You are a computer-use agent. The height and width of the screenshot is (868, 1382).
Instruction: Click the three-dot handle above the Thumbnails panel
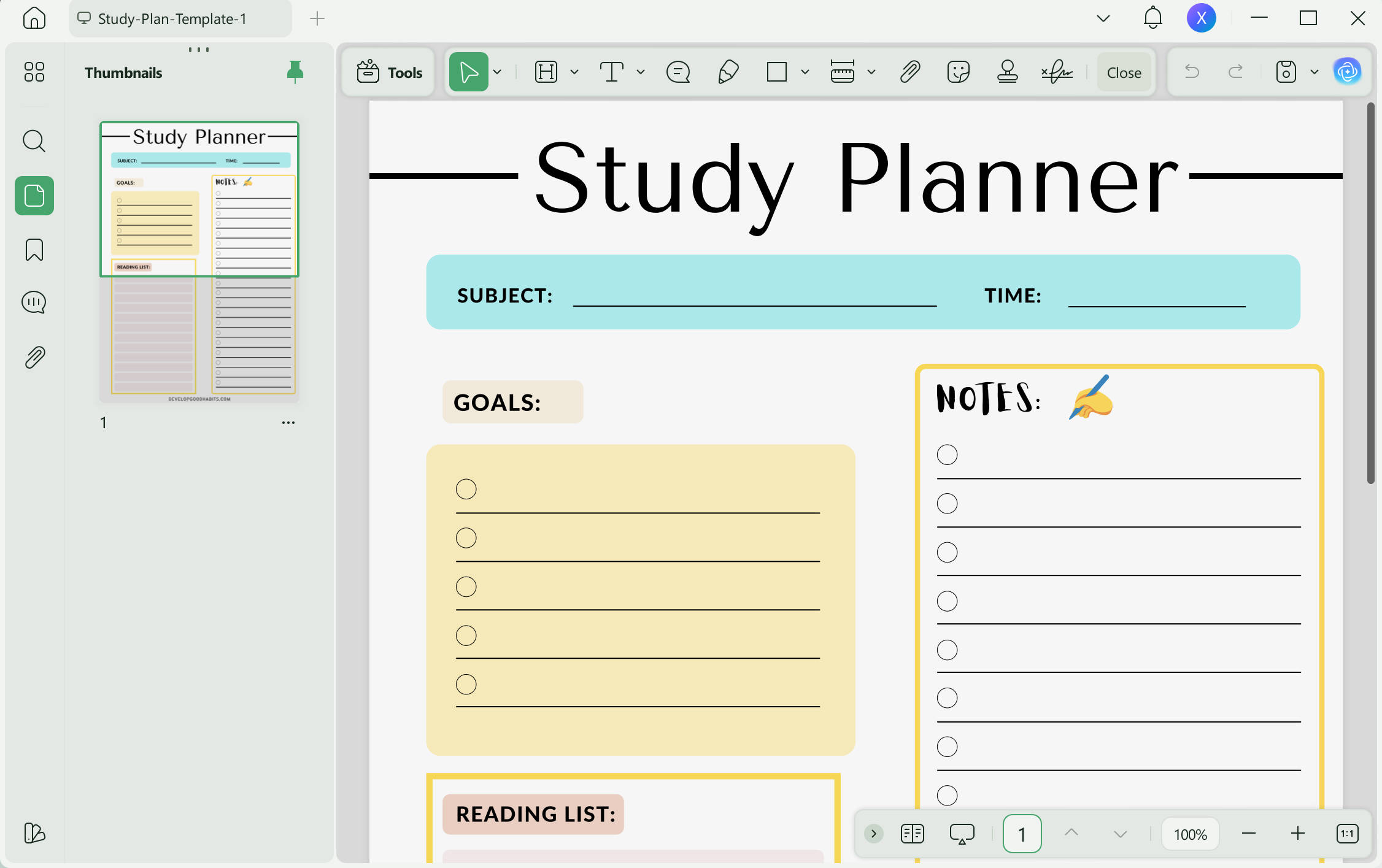click(x=199, y=50)
